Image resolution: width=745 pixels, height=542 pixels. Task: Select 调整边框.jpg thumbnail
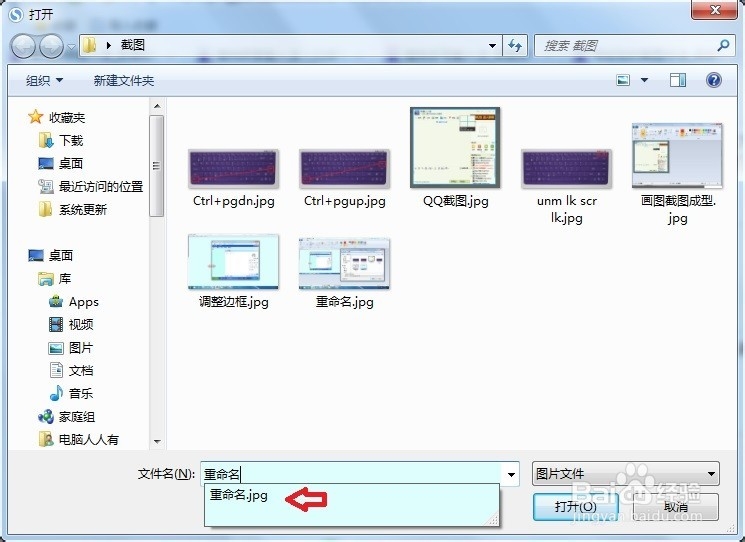point(233,262)
